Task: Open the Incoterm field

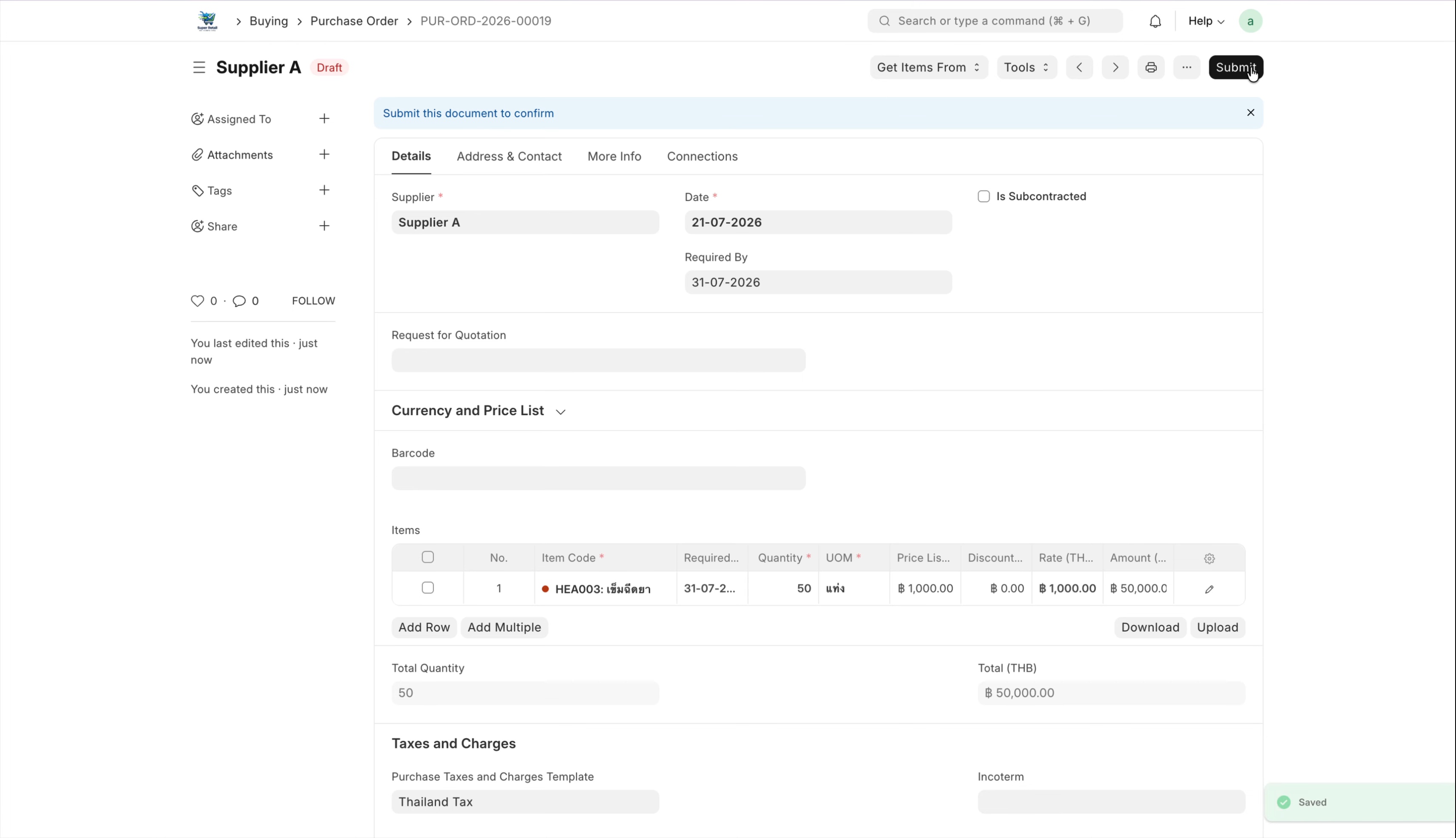Action: (x=1112, y=802)
